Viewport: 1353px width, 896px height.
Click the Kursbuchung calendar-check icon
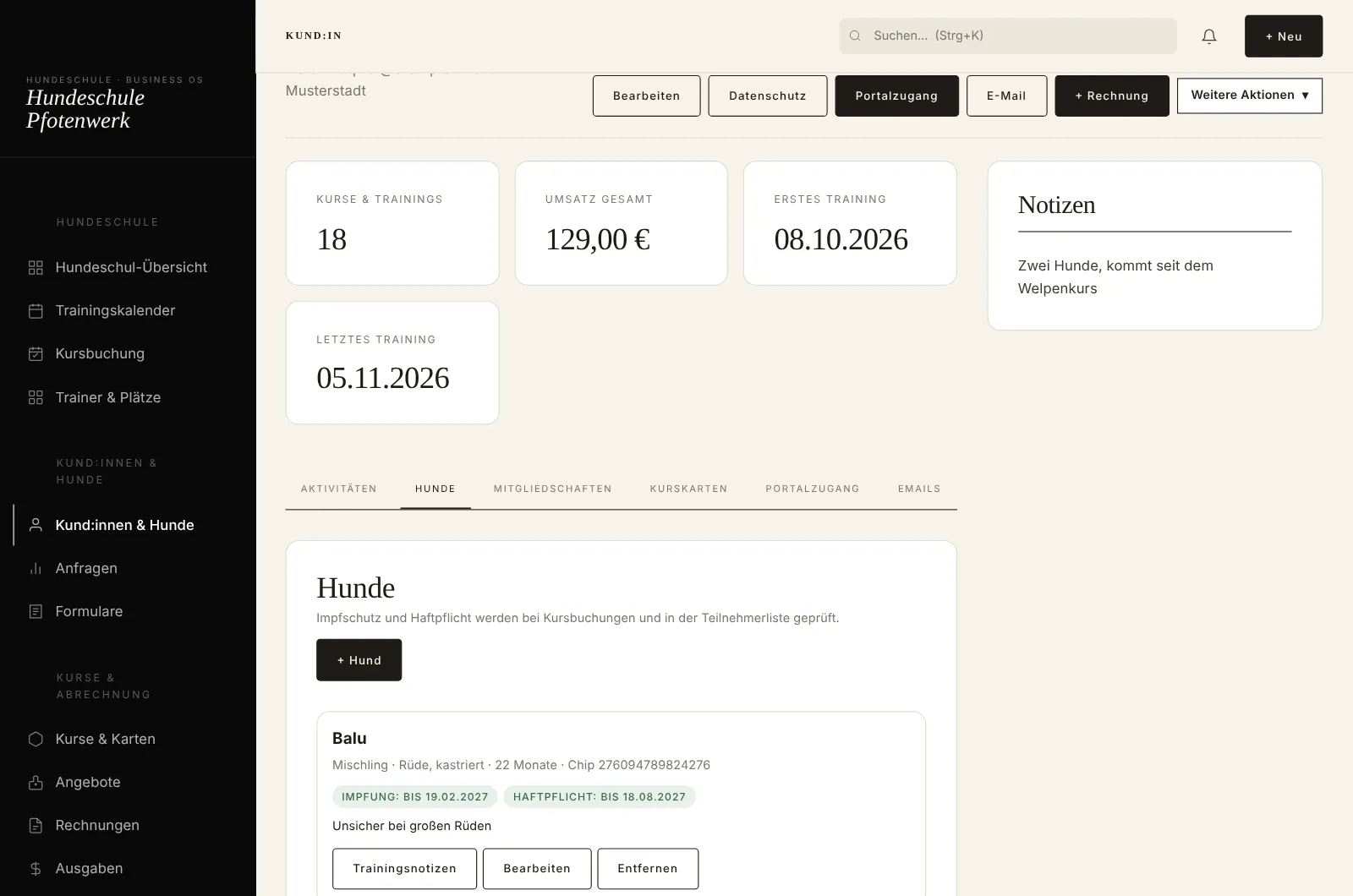click(x=36, y=353)
